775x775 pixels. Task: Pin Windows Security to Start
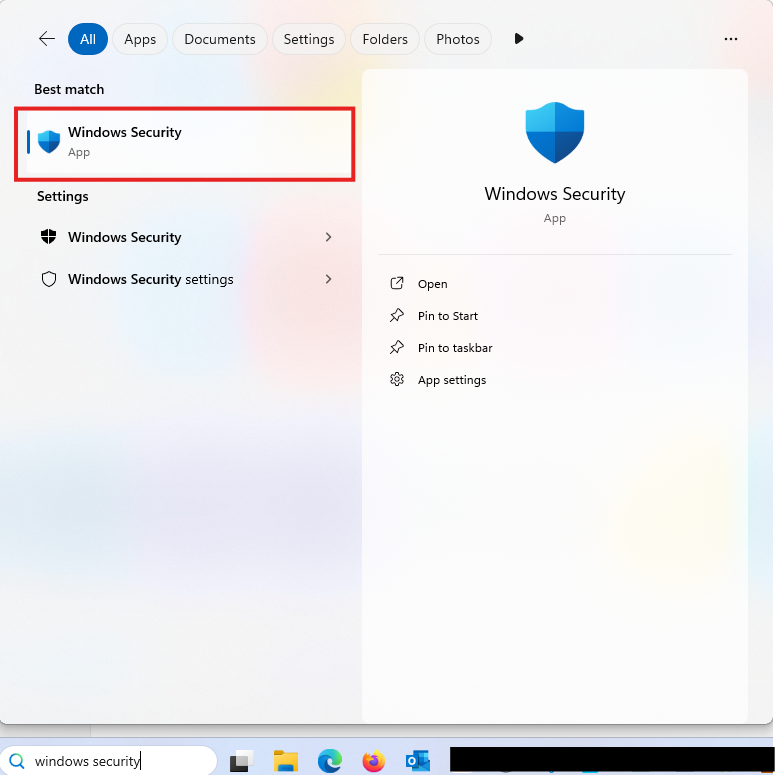[x=447, y=316]
